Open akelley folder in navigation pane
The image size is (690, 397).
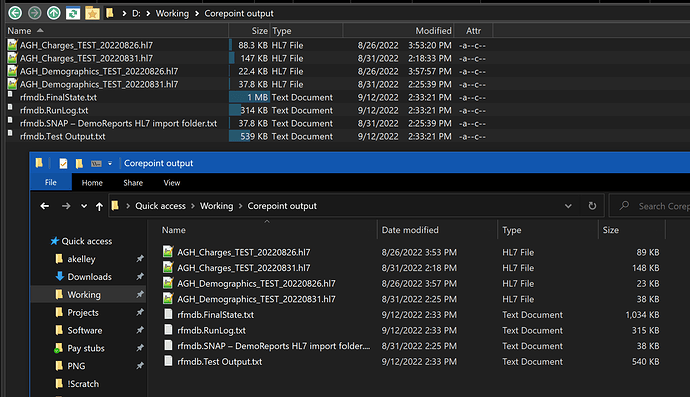pos(81,259)
